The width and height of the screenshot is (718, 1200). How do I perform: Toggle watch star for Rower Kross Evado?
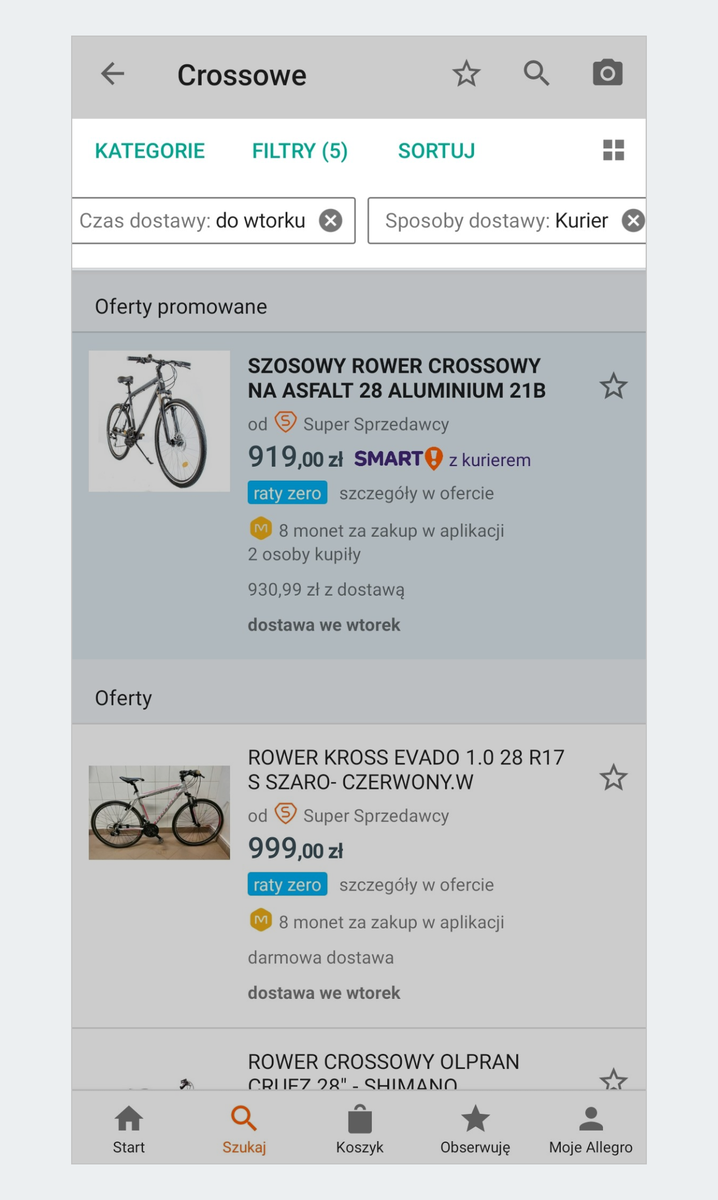pyautogui.click(x=613, y=777)
